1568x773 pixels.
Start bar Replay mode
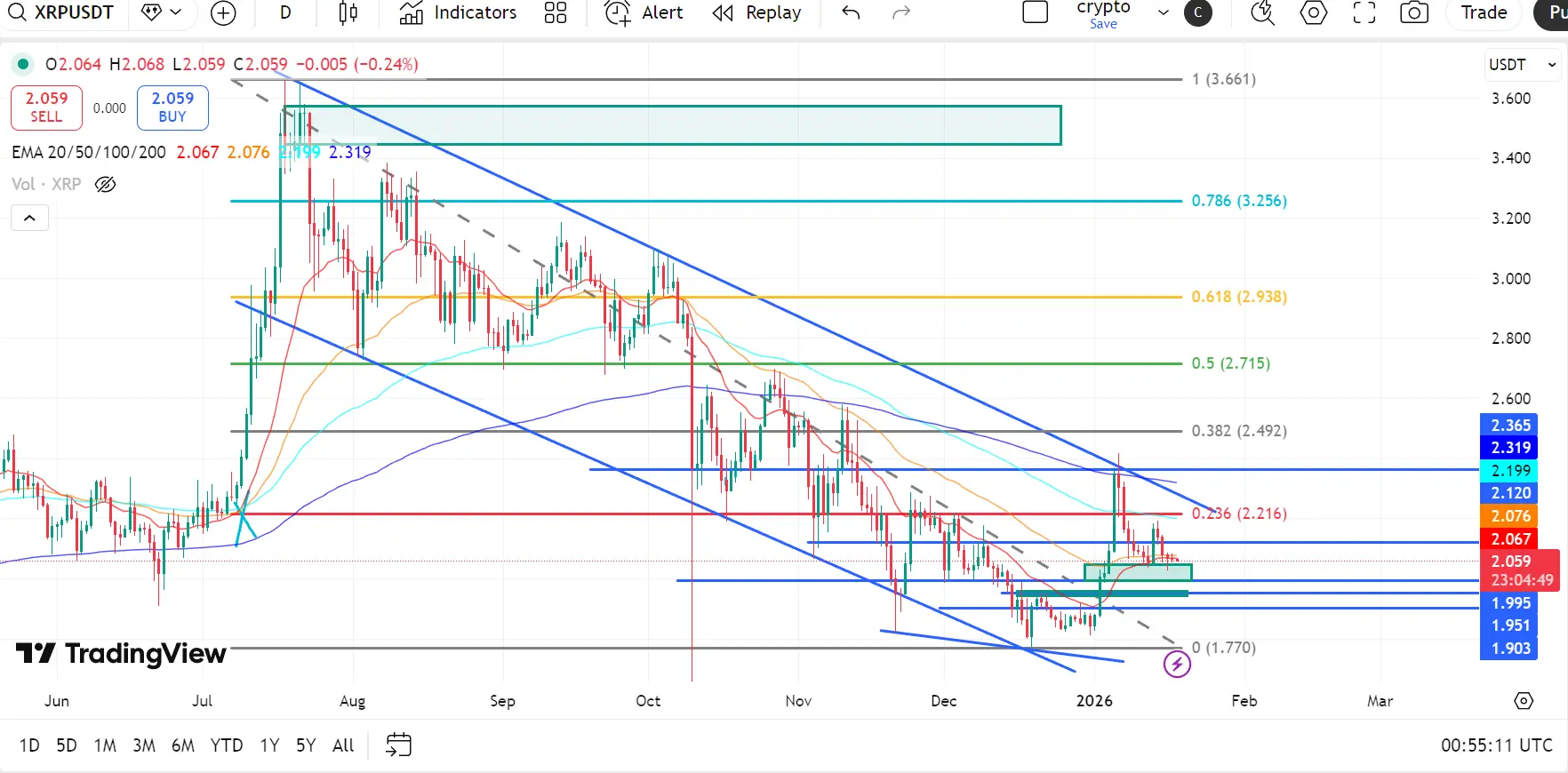(756, 12)
